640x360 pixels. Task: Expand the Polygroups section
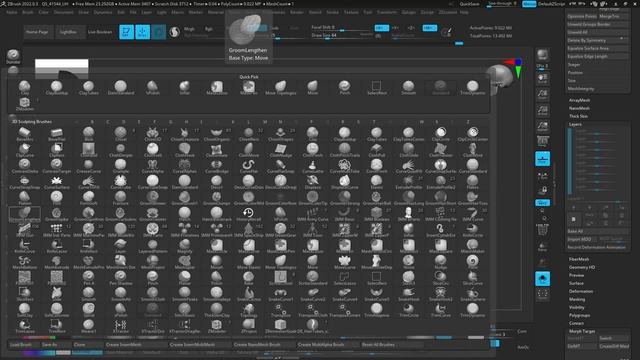tap(579, 316)
